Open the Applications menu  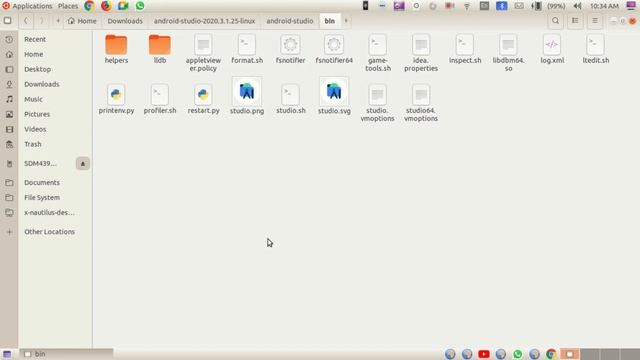(27, 6)
